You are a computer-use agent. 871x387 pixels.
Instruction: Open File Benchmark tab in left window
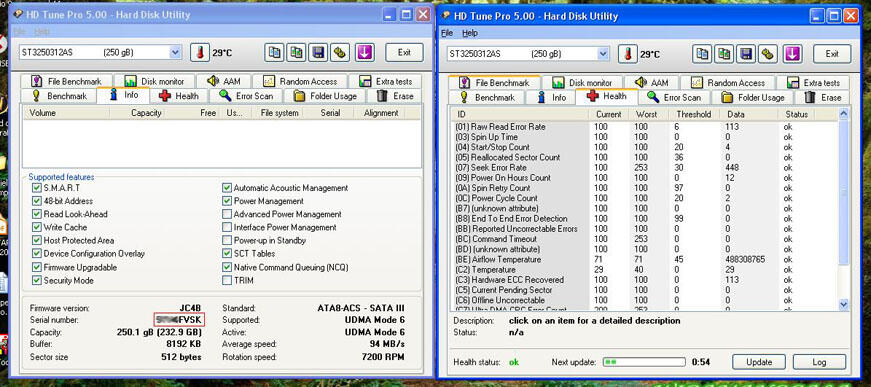[x=67, y=81]
